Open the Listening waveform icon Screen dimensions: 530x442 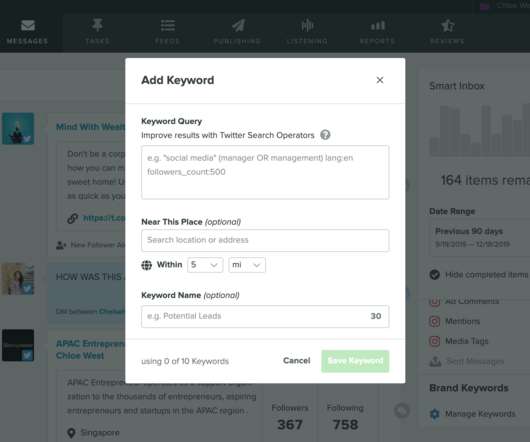(307, 25)
